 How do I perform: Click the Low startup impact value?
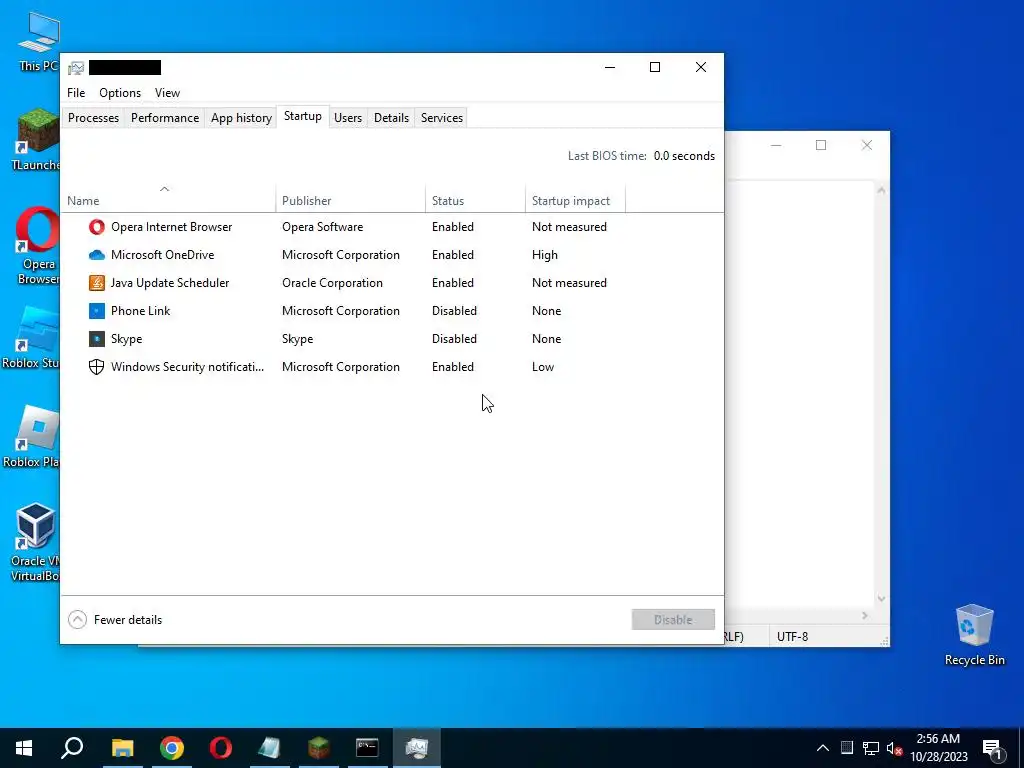[x=543, y=367]
